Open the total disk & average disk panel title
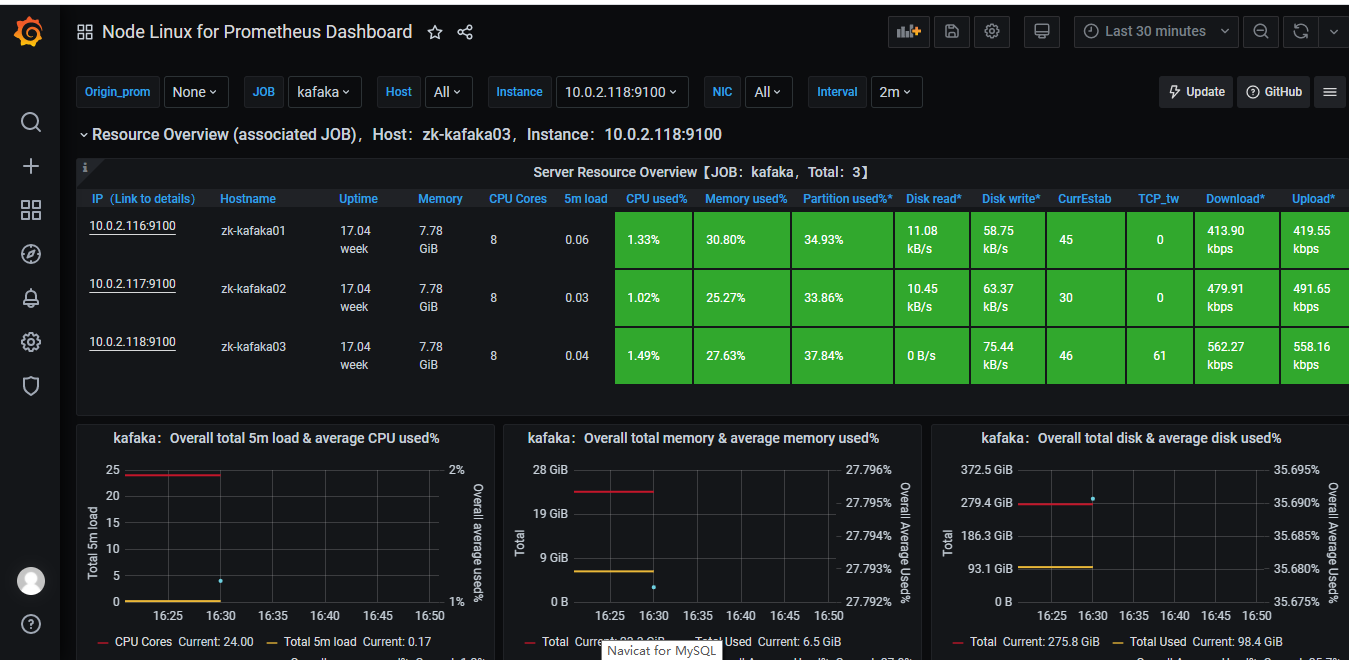The image size is (1349, 660). coord(1131,438)
